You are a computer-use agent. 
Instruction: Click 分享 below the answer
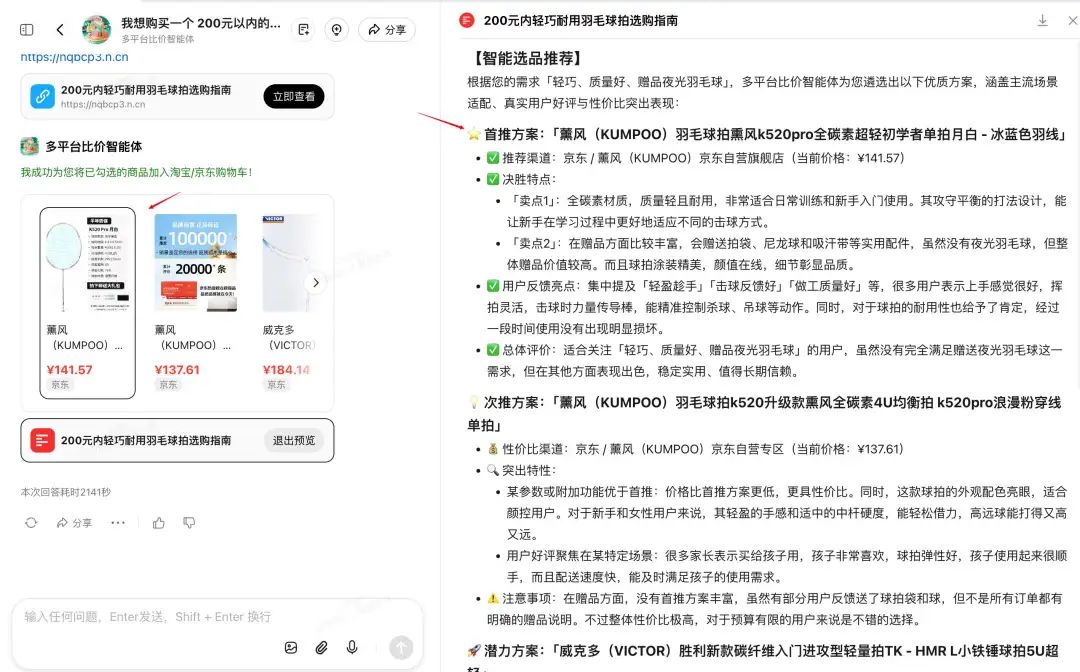click(74, 523)
